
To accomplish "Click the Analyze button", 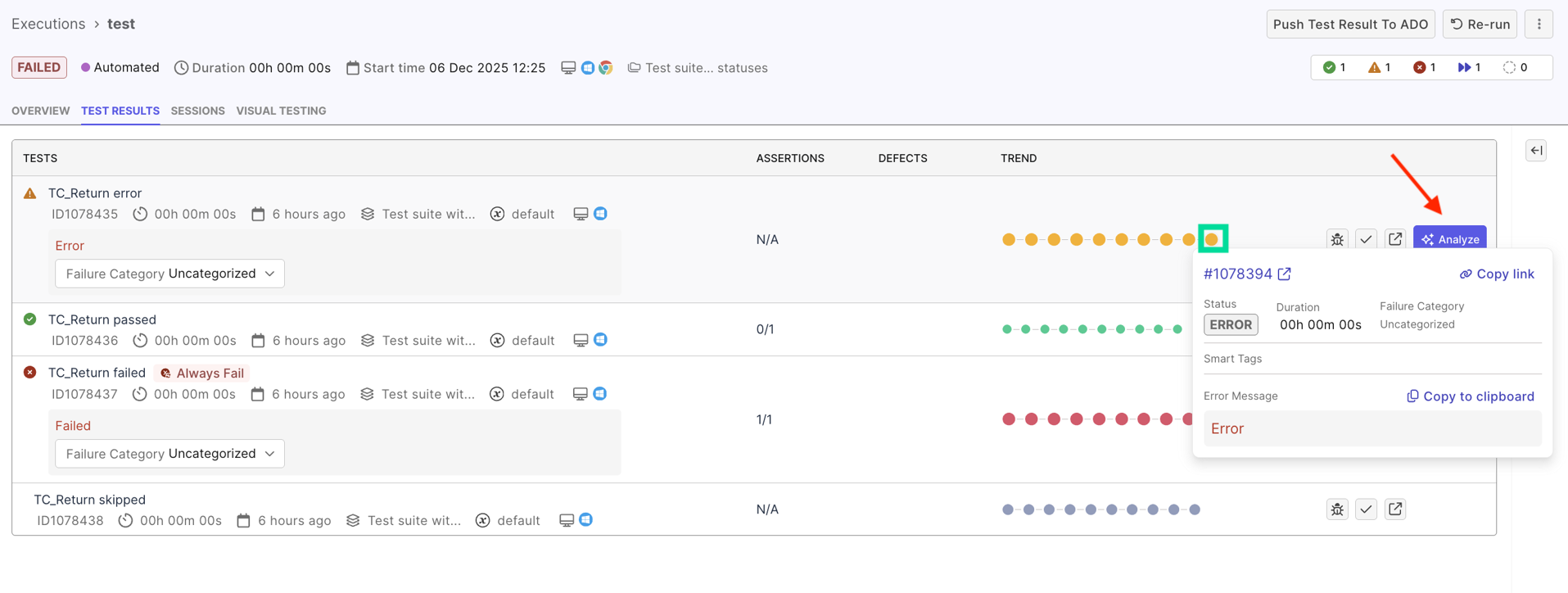I will pyautogui.click(x=1449, y=239).
